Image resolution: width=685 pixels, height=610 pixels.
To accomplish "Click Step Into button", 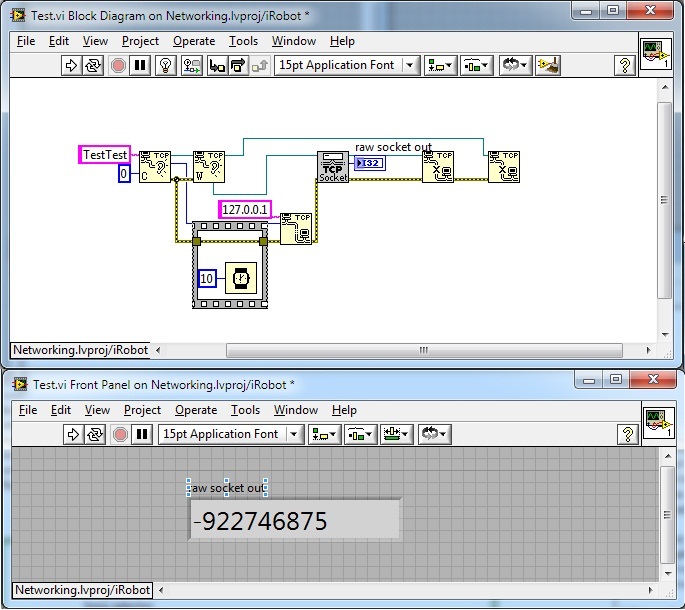I will pyautogui.click(x=217, y=66).
